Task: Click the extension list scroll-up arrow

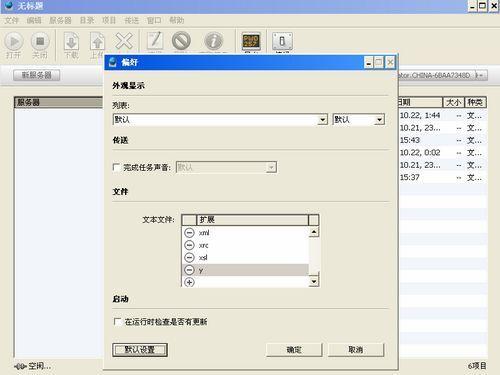Action: (314, 232)
